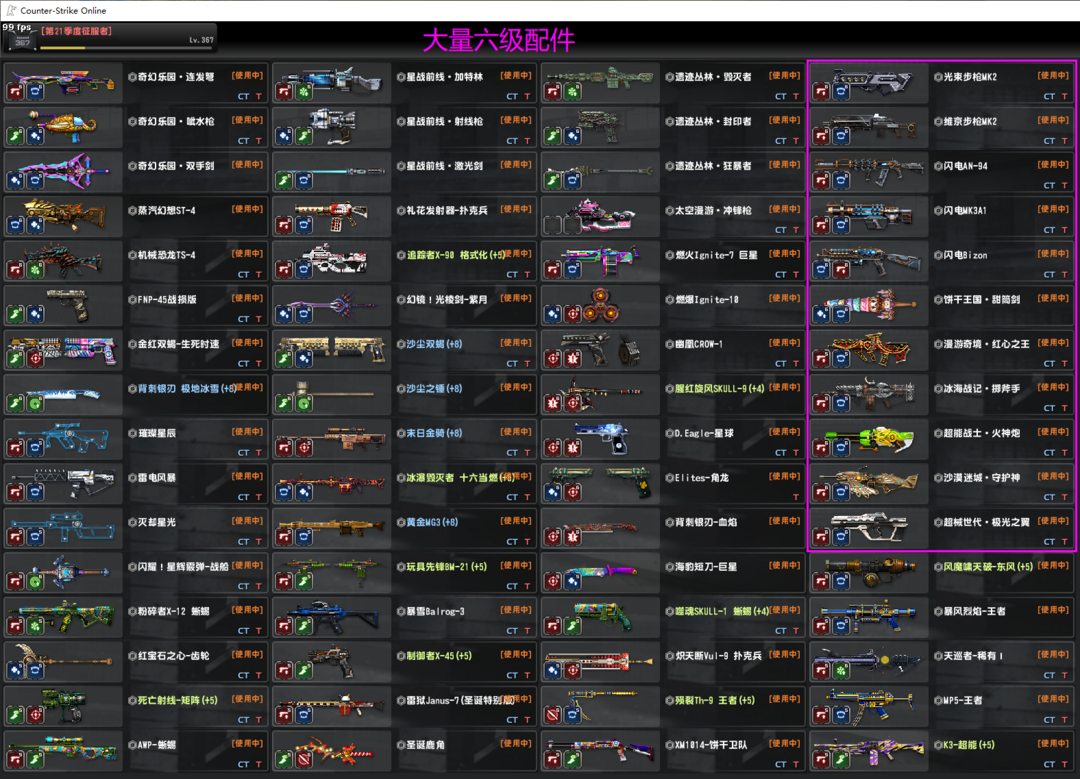Click the blue attachment icon under 雷电风暴
1080x779 pixels.
(35, 492)
